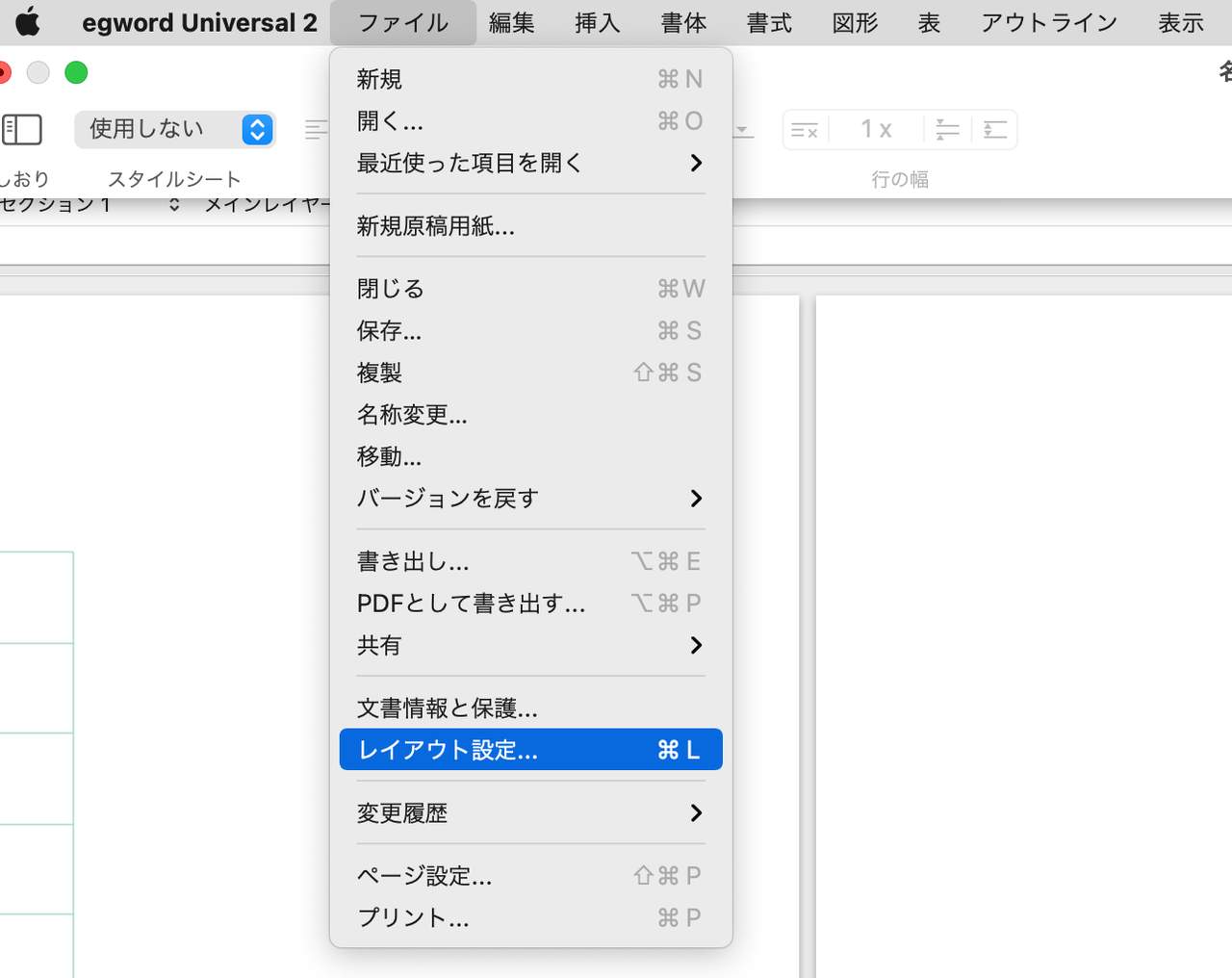
Task: Click the egword Universal 2 app menu
Action: [x=199, y=22]
